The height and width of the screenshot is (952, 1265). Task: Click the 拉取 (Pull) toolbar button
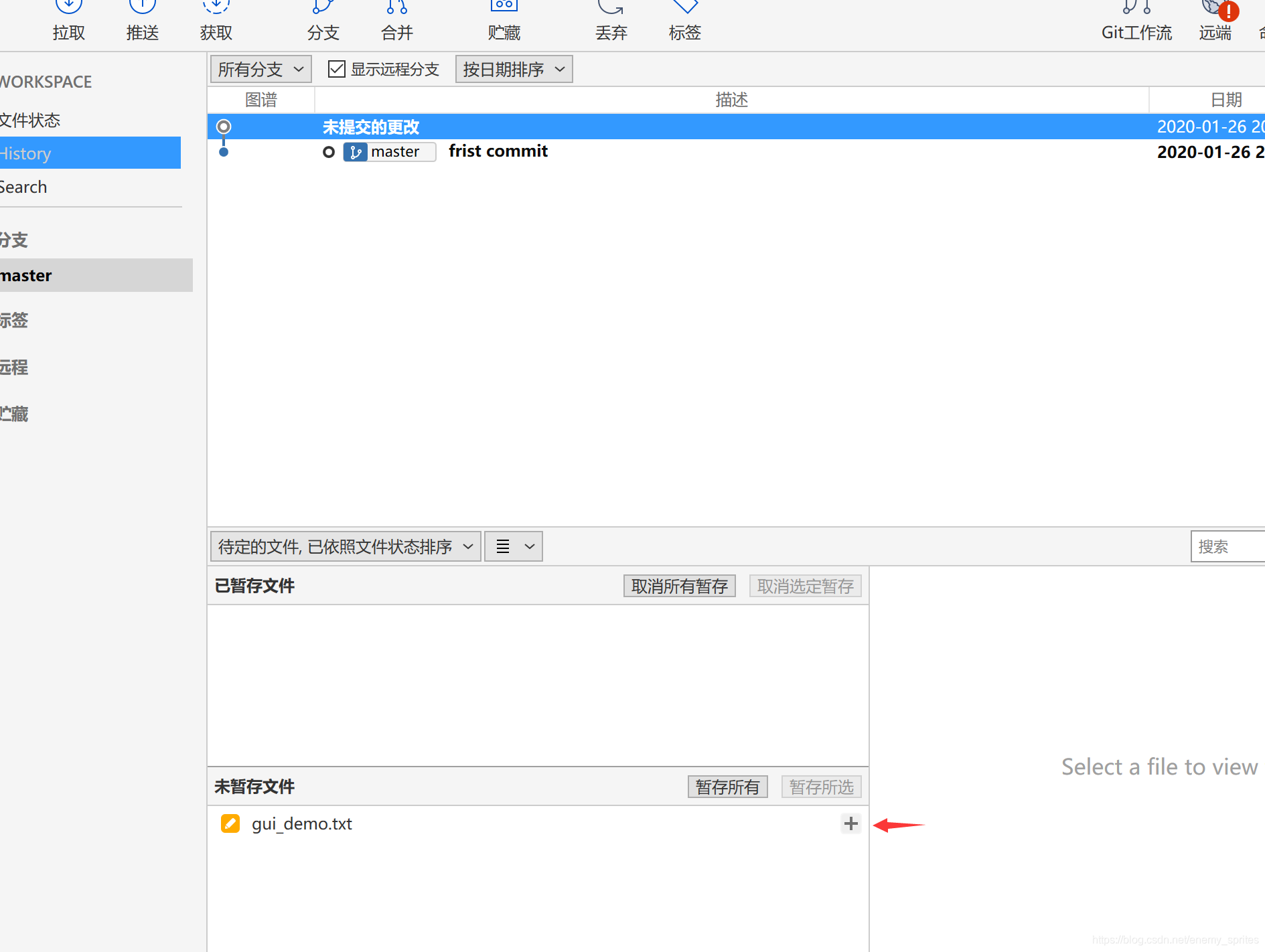pyautogui.click(x=69, y=20)
